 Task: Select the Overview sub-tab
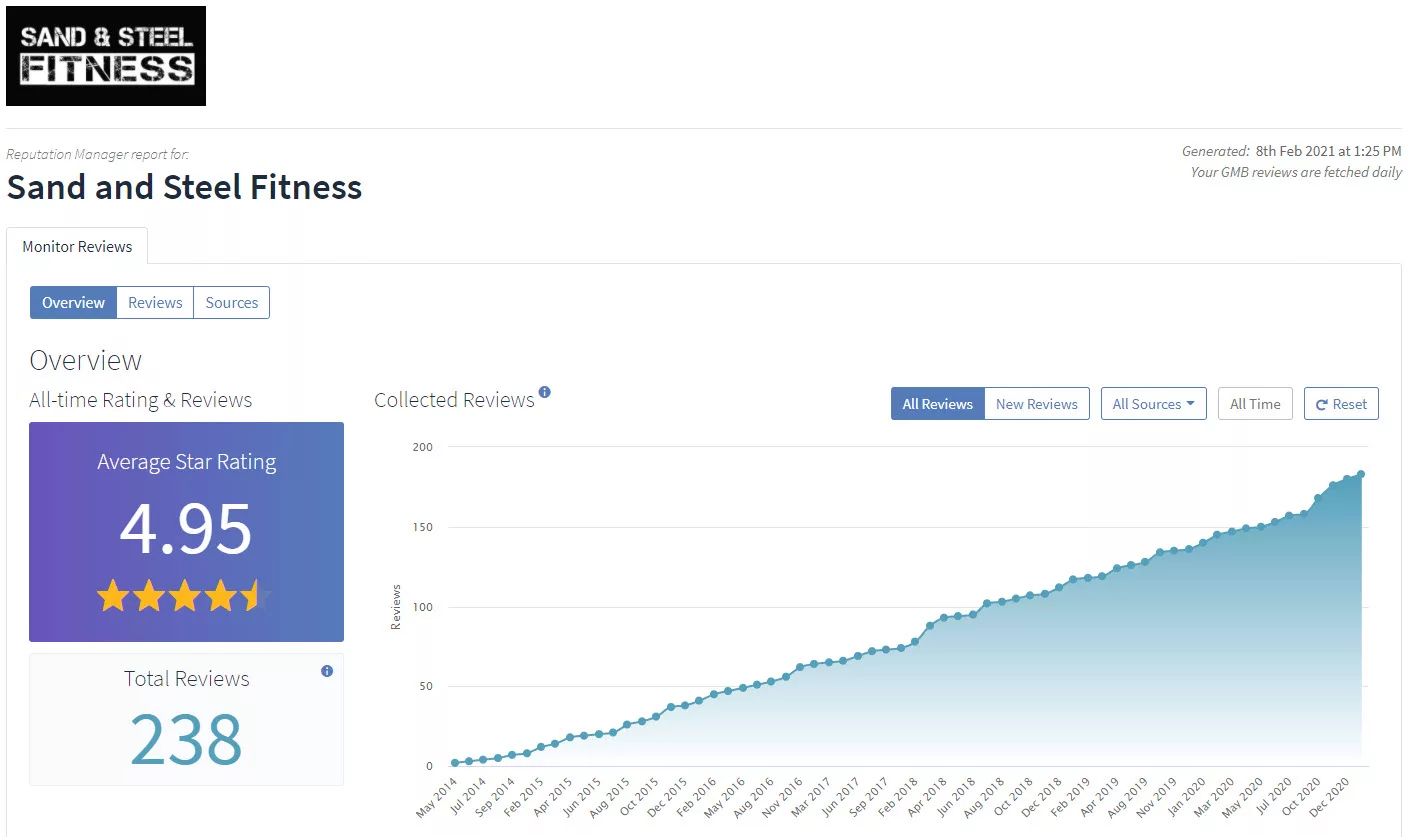[73, 302]
